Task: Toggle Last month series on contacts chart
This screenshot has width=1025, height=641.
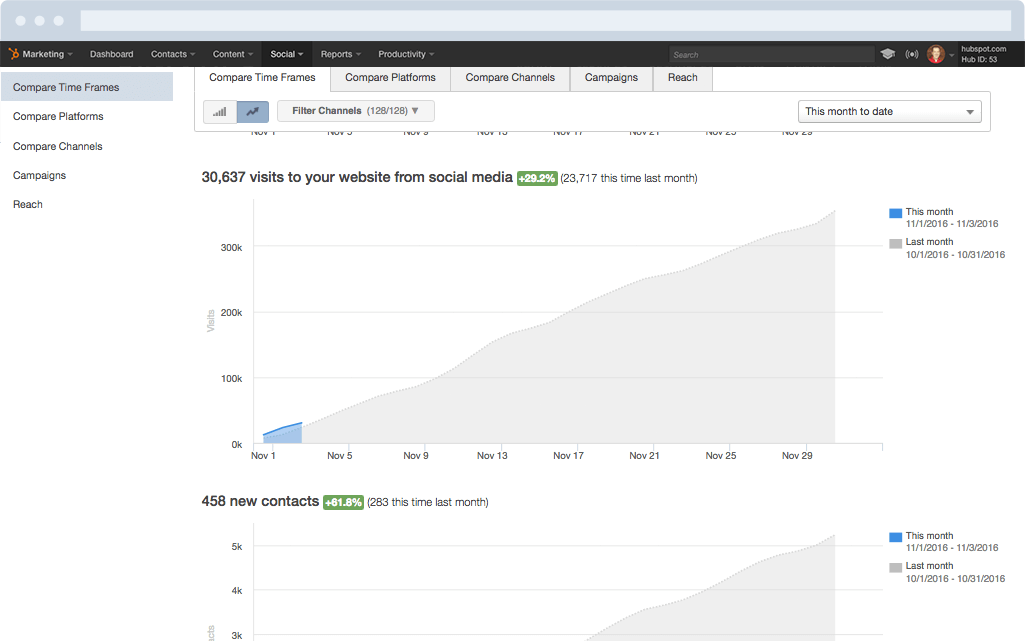Action: tap(928, 565)
